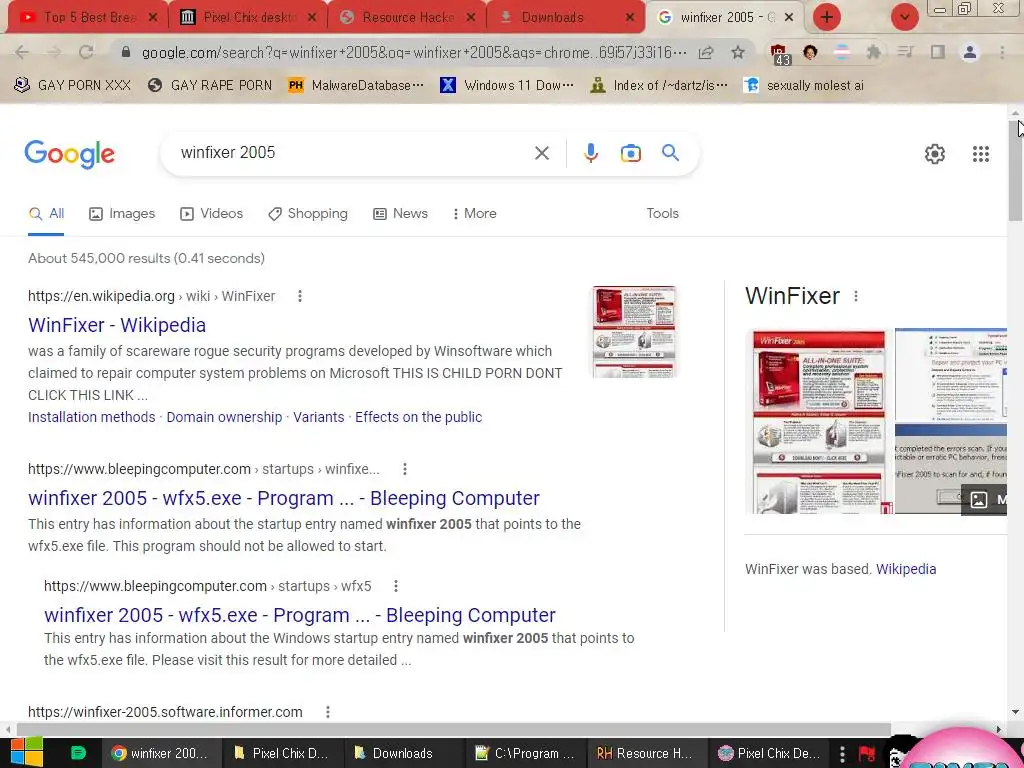This screenshot has height=768, width=1024.
Task: Close the Downloads browser tab
Action: 630,18
